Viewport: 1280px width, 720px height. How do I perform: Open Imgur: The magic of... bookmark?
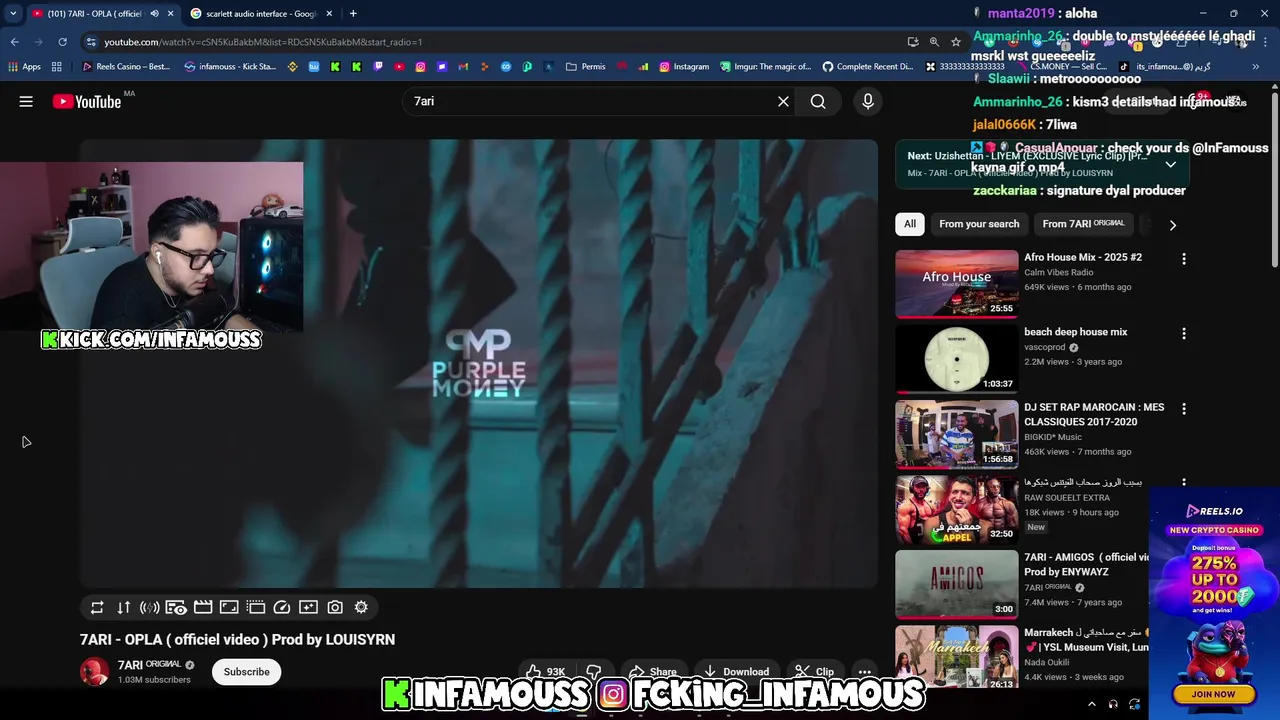[x=766, y=67]
